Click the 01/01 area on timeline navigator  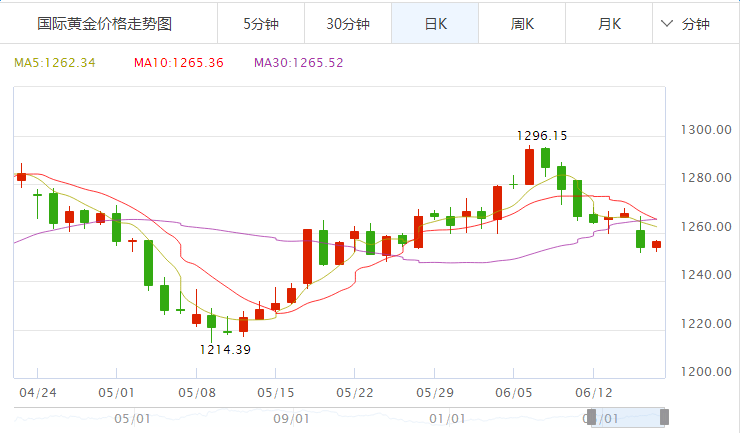(x=446, y=417)
